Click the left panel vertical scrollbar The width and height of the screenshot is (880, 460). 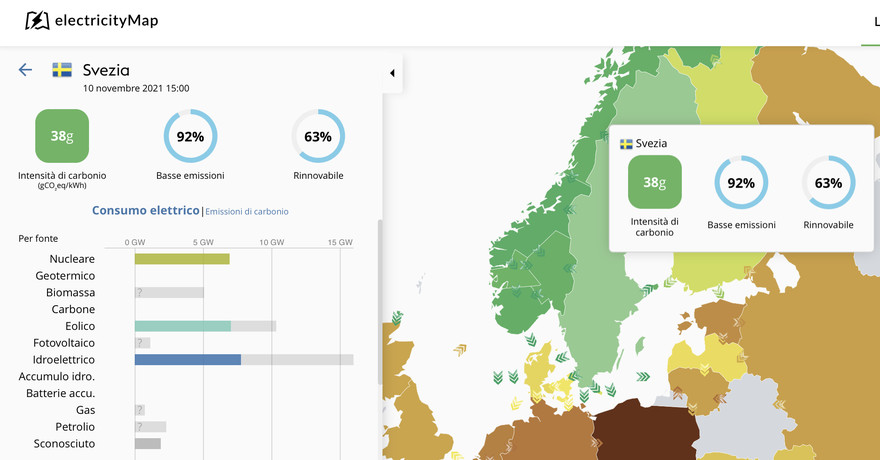378,300
